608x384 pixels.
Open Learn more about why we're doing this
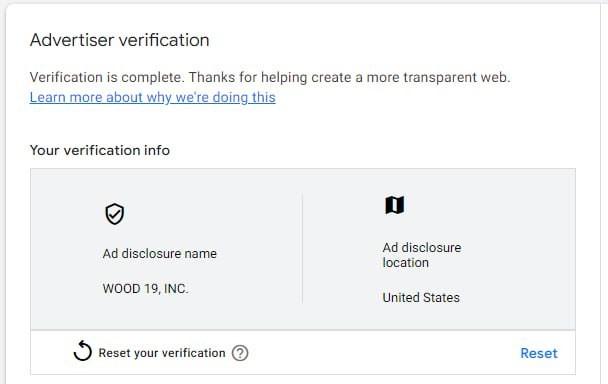[152, 97]
